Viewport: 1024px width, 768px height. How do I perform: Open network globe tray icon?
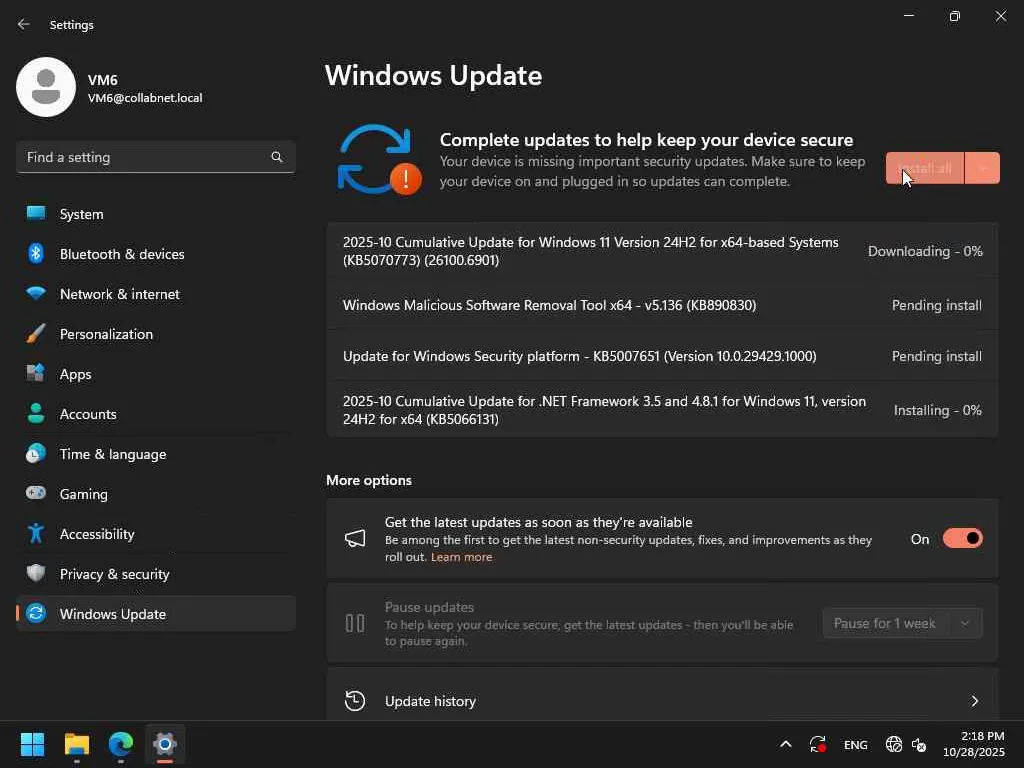click(x=893, y=744)
